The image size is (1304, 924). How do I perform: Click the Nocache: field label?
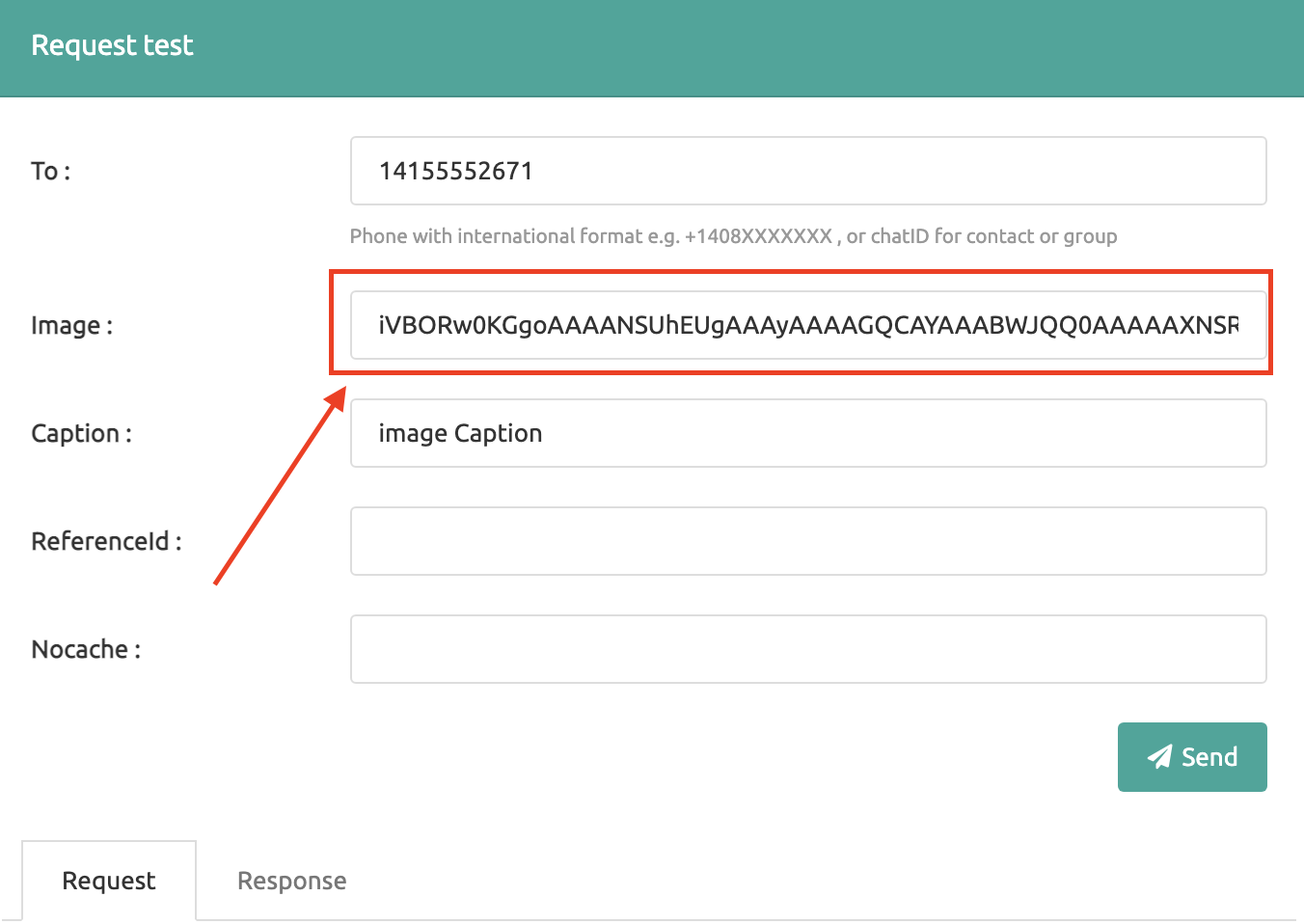click(86, 649)
